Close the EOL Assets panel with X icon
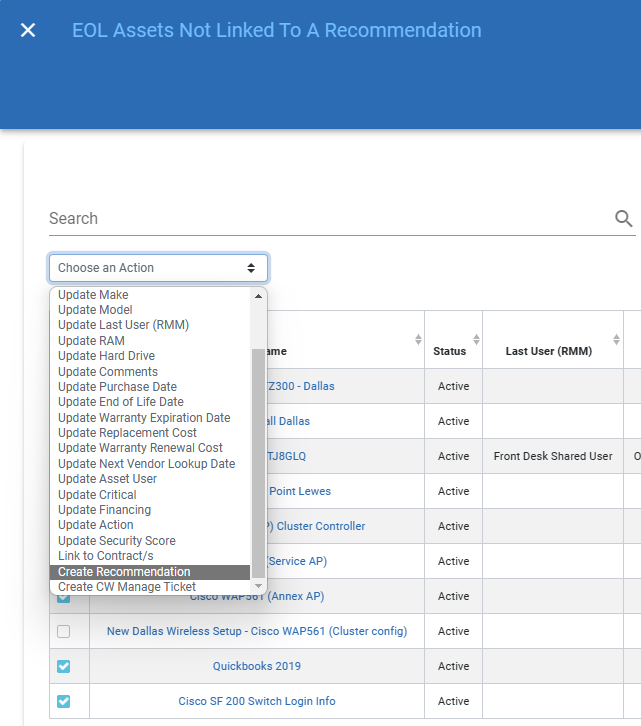641x726 pixels. tap(28, 30)
